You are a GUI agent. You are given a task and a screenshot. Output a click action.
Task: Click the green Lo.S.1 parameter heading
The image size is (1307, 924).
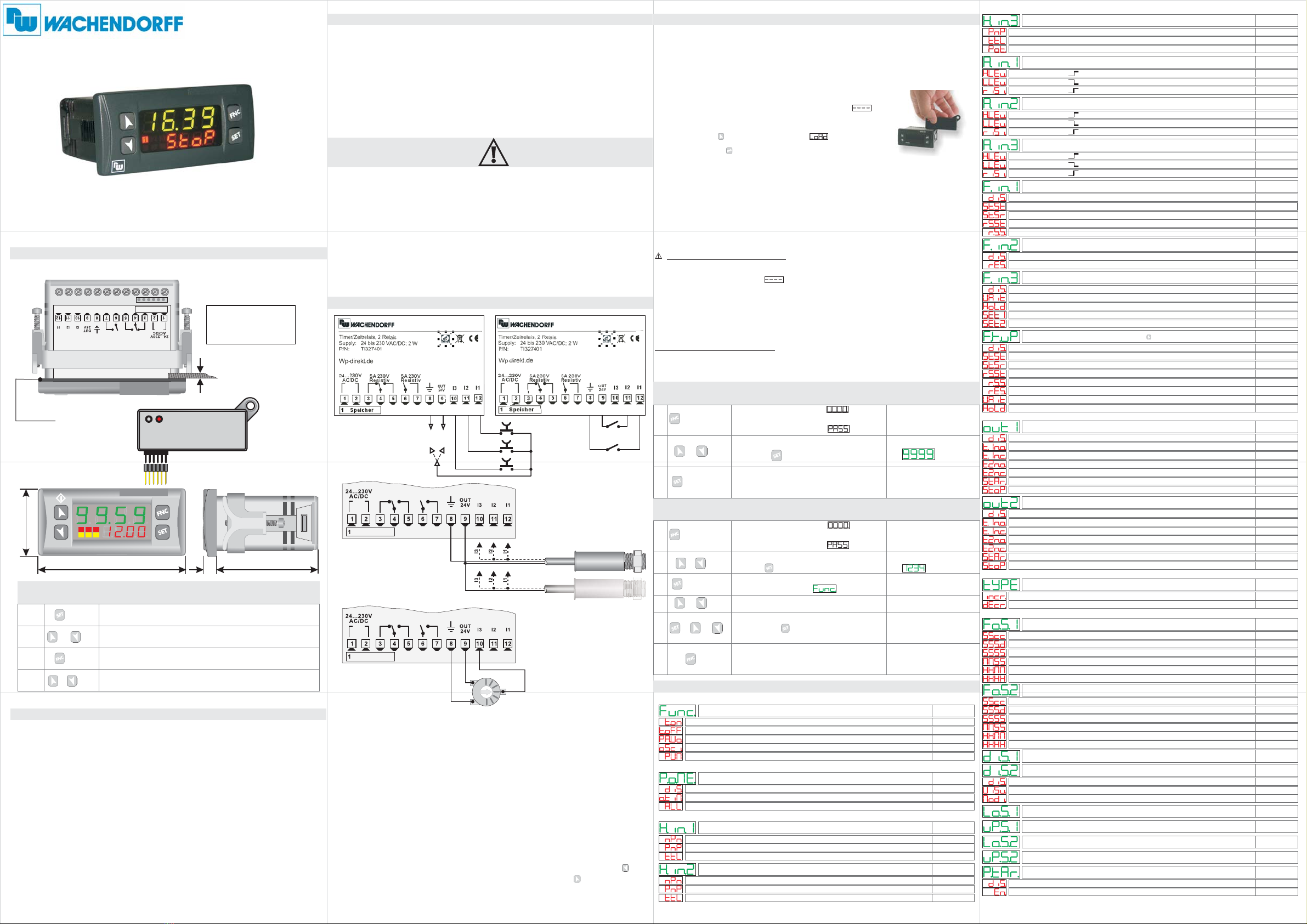pos(1001,811)
